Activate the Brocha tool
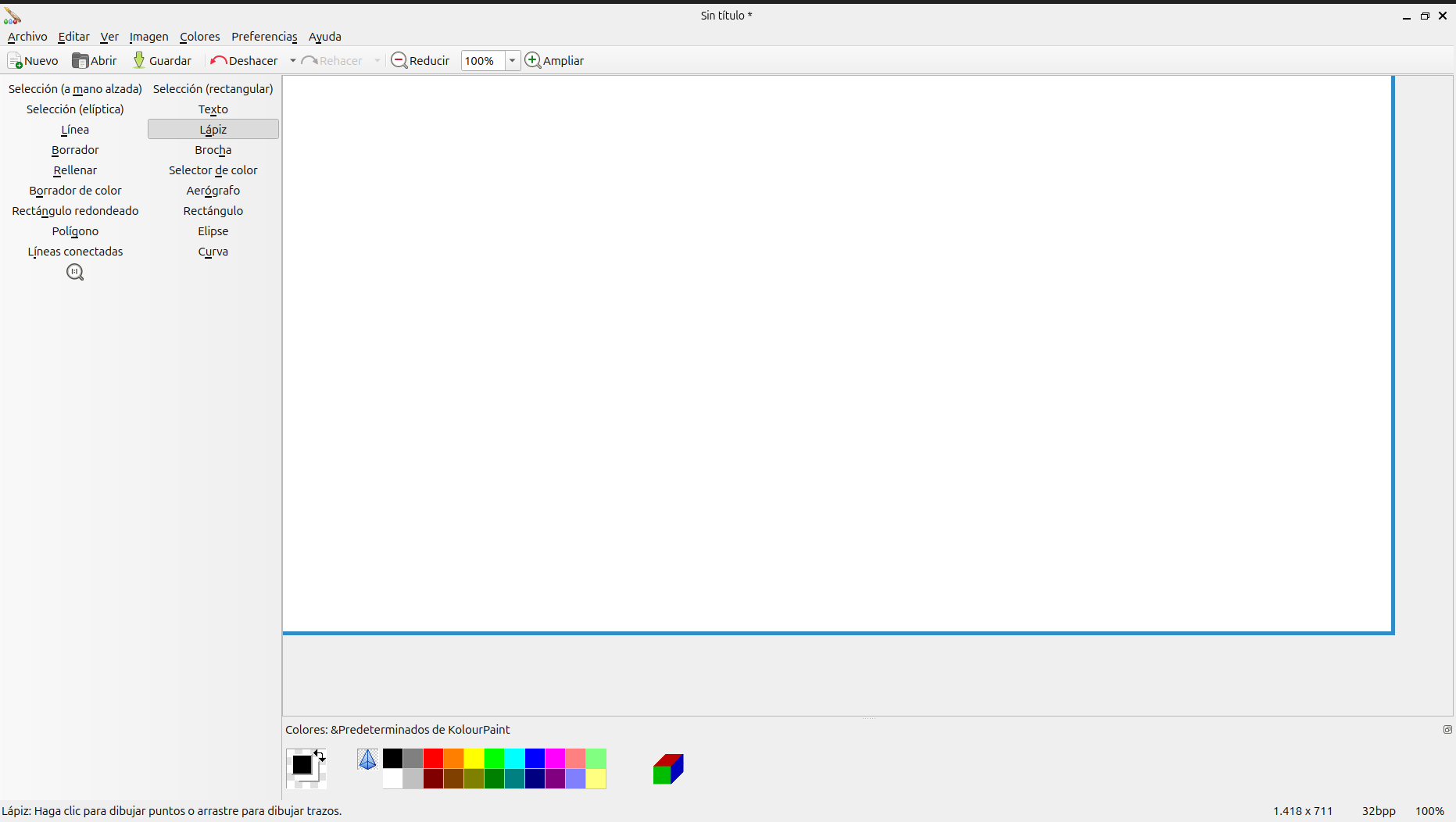Image resolution: width=1456 pixels, height=822 pixels. pos(213,150)
